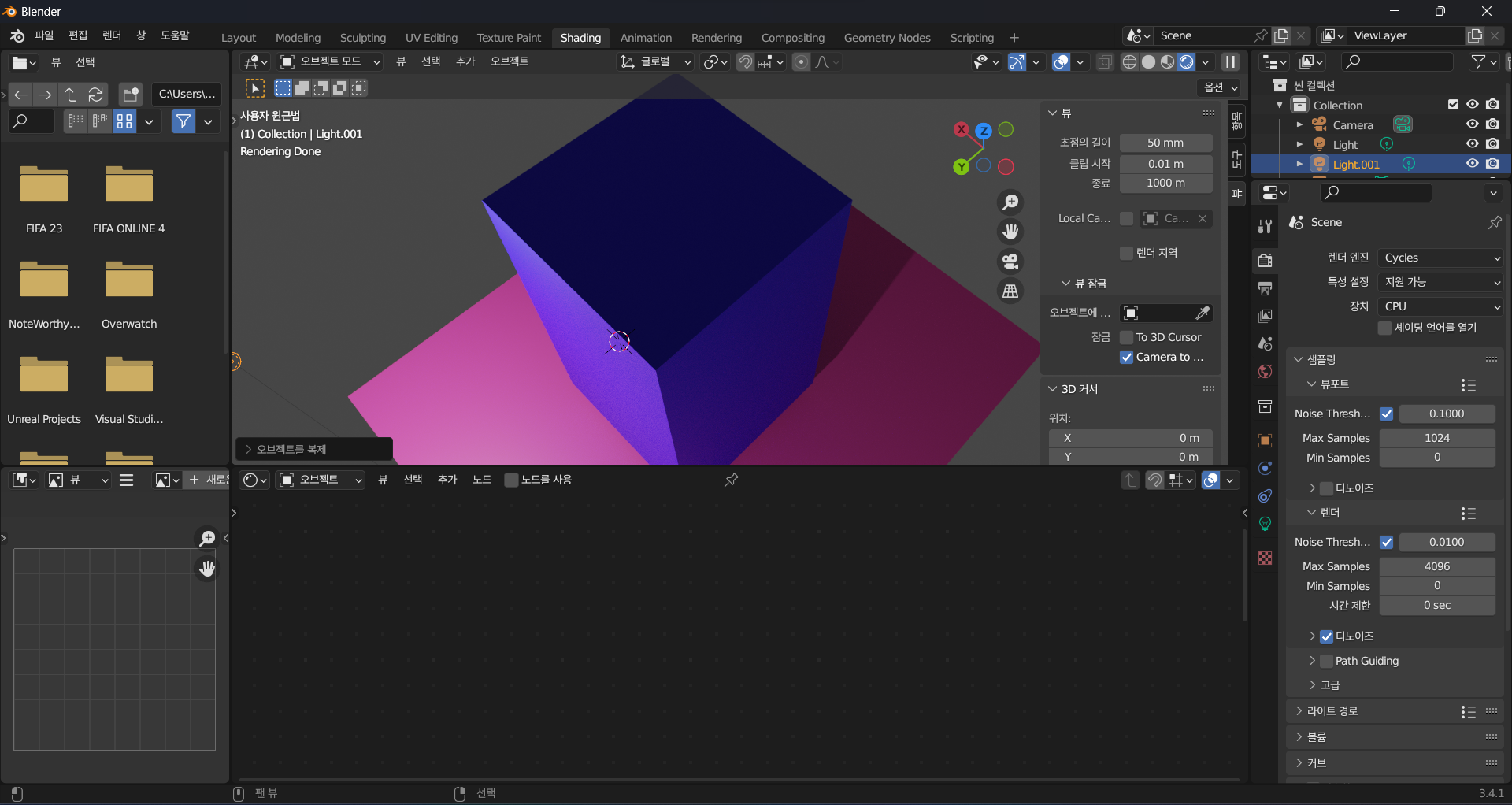Switch to Layout workspace tab

click(x=238, y=38)
